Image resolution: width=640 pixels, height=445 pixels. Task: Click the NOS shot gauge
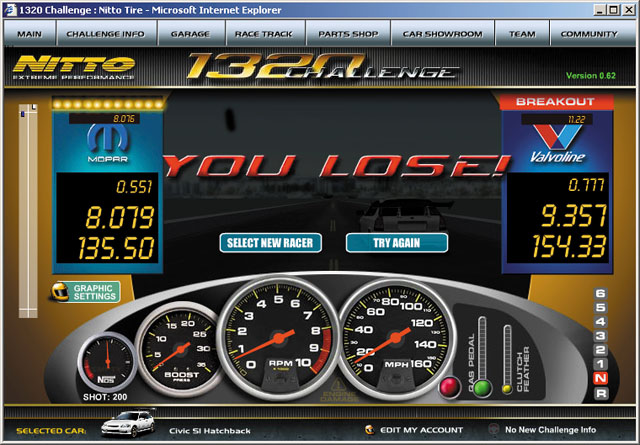[x=107, y=362]
